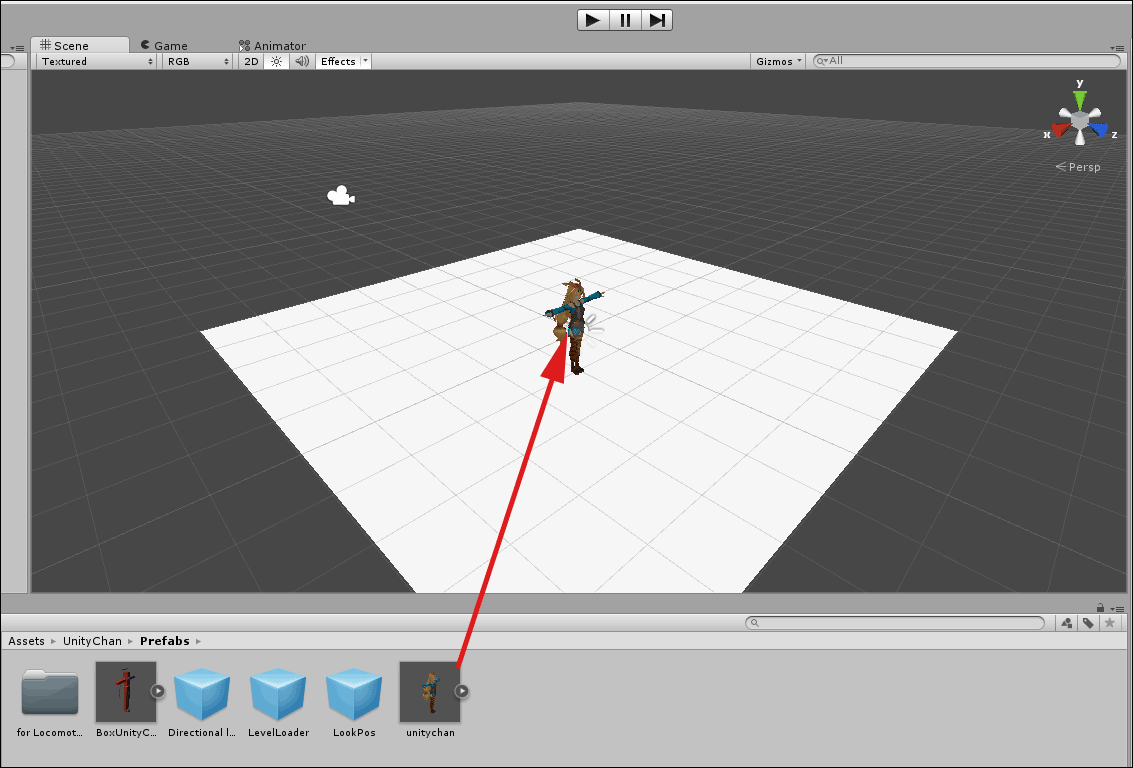Toggle 2D view mode
The image size is (1133, 768).
click(251, 61)
